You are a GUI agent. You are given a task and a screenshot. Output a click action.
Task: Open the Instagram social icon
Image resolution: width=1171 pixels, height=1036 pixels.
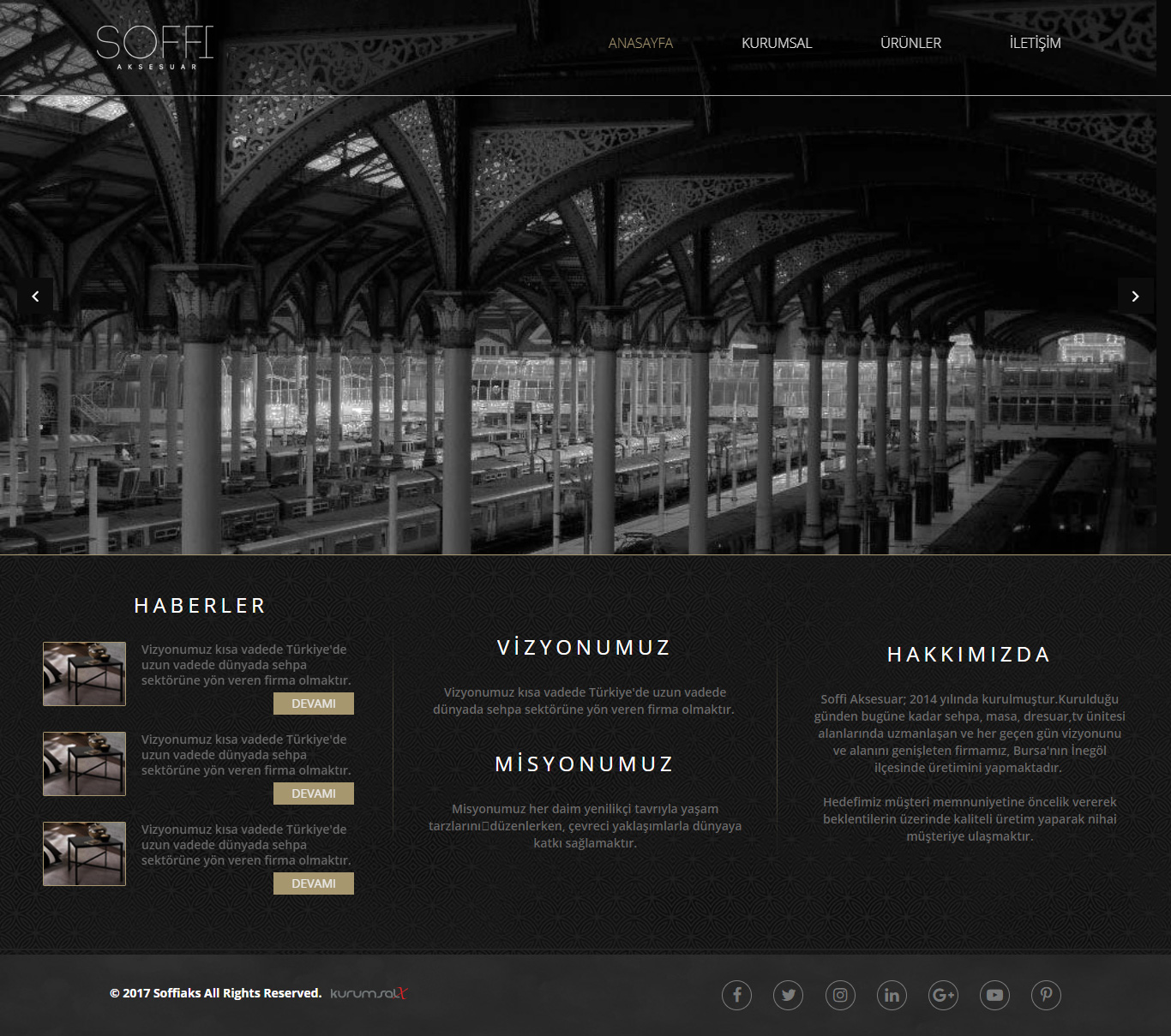pyautogui.click(x=840, y=995)
